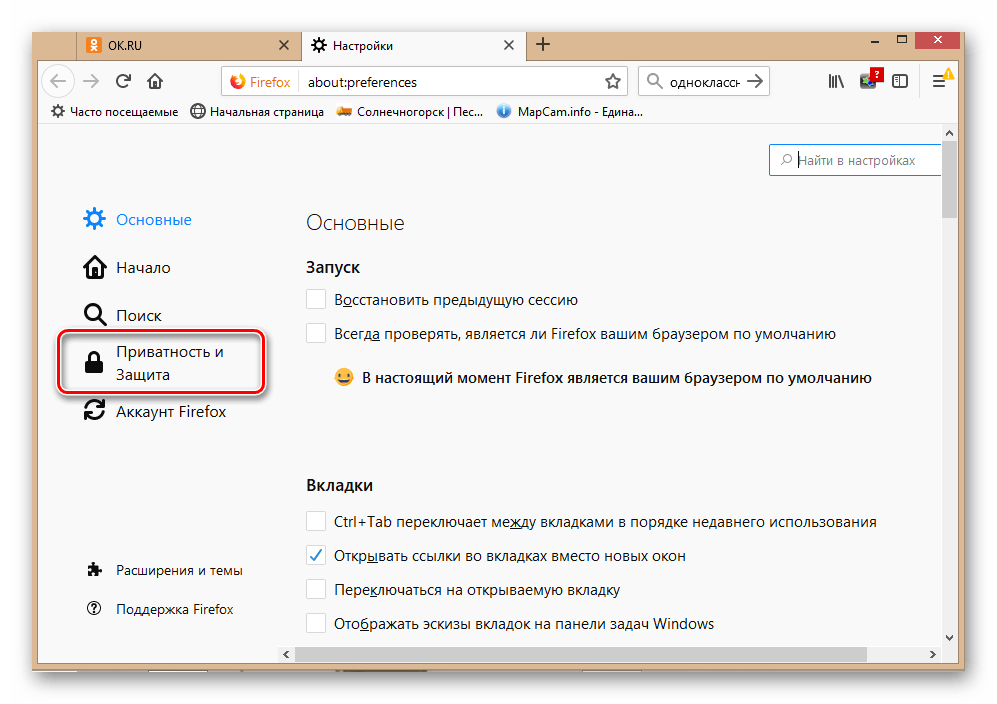
Task: Uncheck Открывать ссылки во вкладках
Action: (x=315, y=555)
